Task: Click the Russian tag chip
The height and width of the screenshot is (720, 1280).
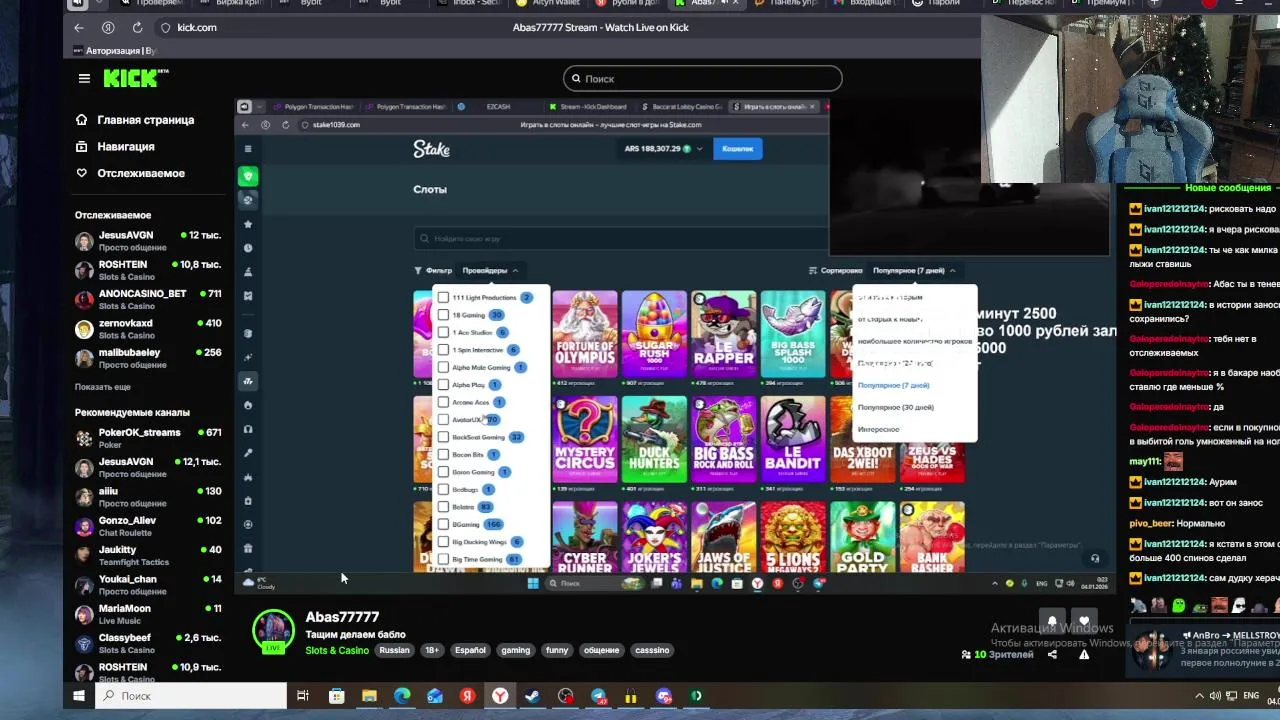Action: coord(394,650)
